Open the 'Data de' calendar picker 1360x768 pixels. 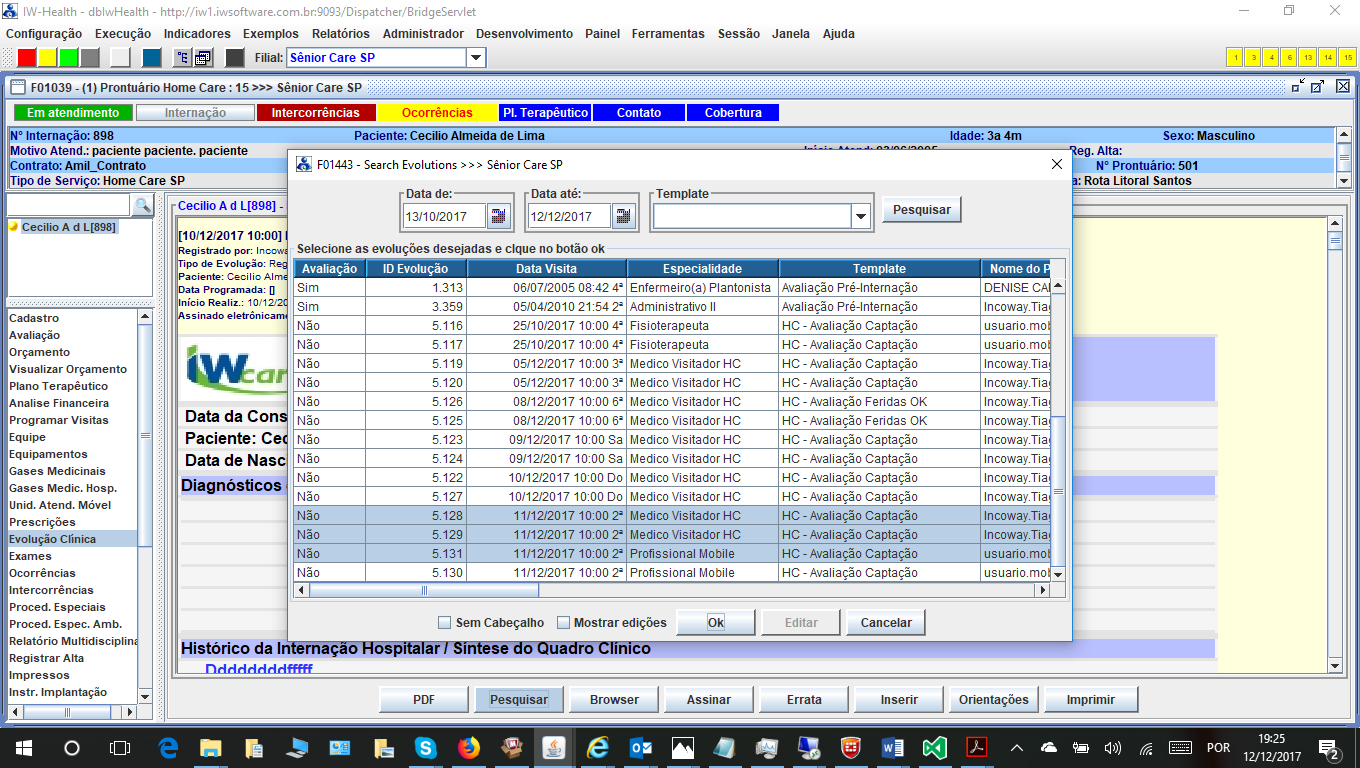(x=499, y=215)
